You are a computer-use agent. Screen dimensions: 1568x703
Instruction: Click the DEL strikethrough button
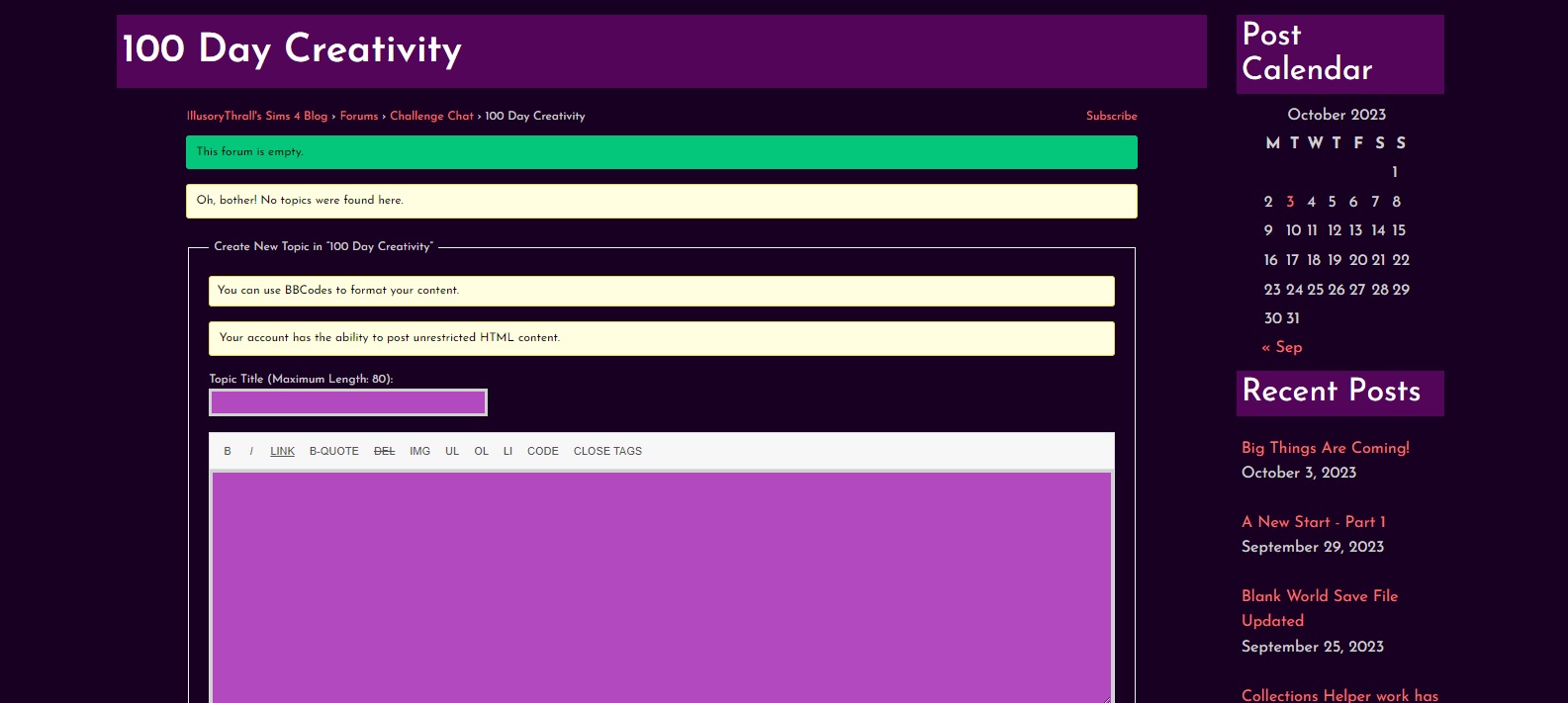click(384, 451)
